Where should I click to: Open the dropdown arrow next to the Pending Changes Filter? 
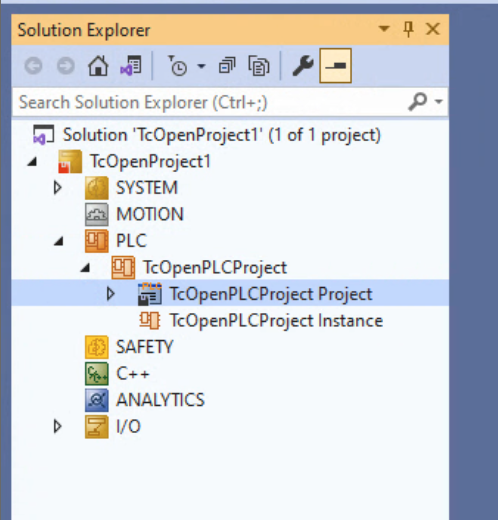(x=201, y=66)
